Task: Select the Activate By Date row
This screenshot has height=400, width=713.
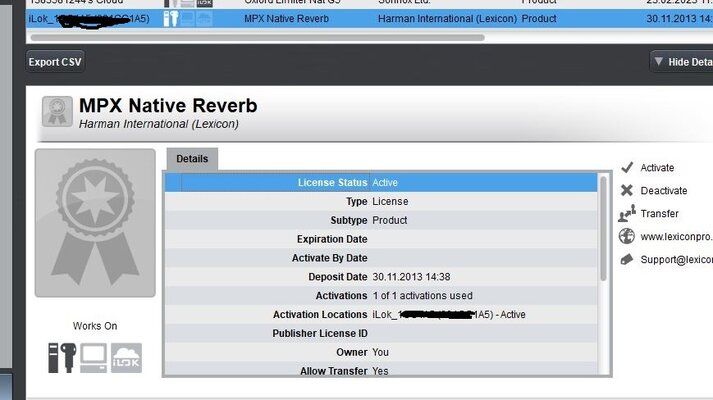Action: point(381,258)
